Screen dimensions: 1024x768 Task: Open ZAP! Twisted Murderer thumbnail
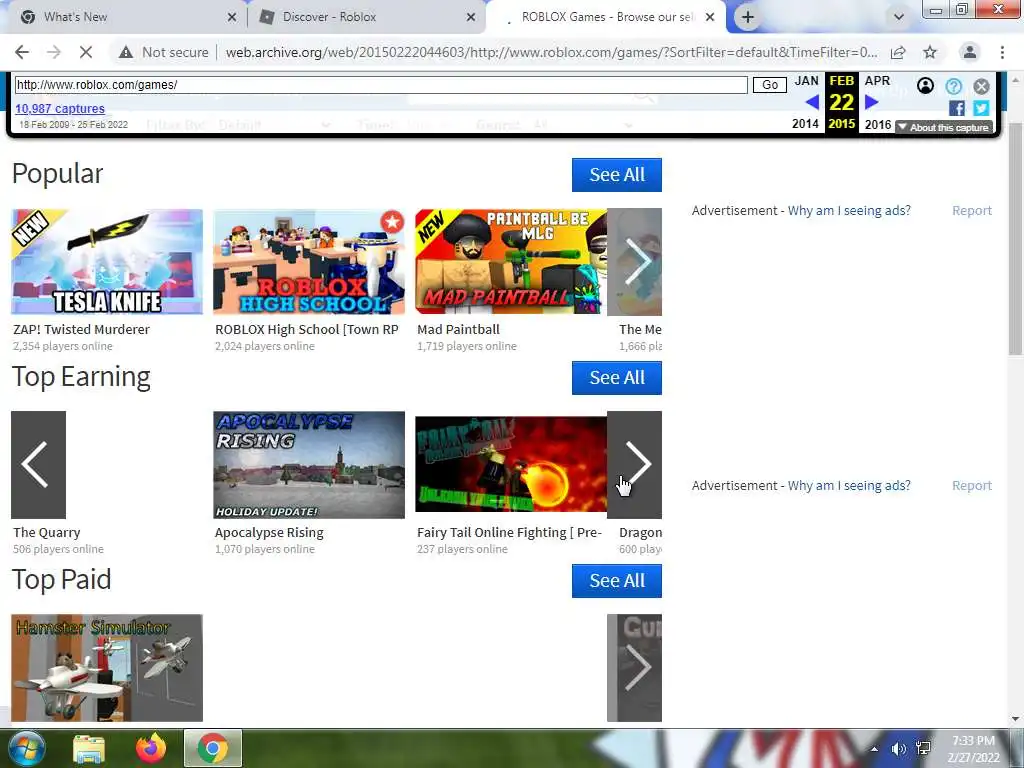[107, 262]
